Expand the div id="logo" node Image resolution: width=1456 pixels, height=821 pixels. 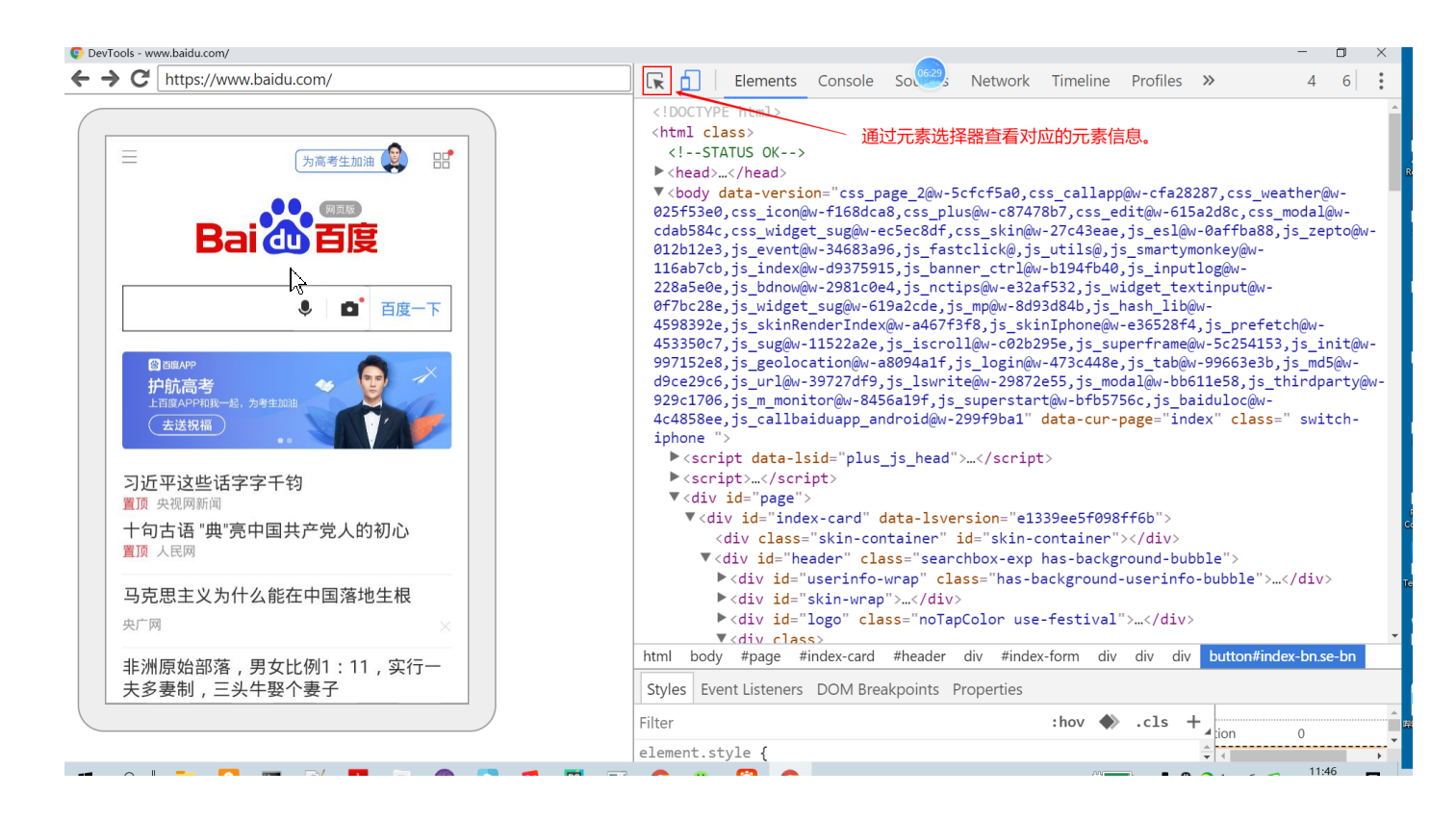click(x=722, y=619)
